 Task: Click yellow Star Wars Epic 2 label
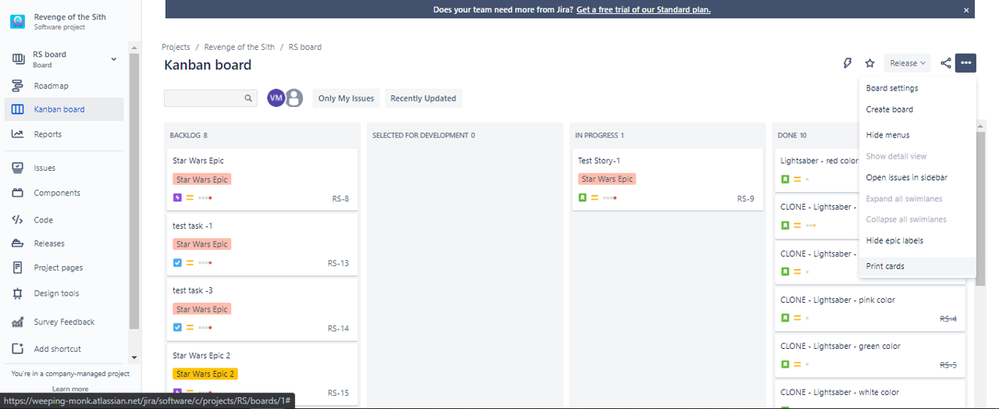pyautogui.click(x=205, y=374)
